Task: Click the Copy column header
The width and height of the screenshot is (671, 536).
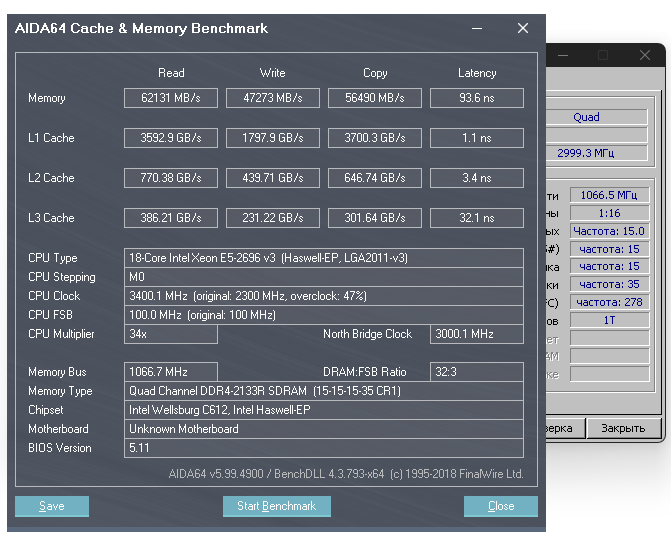Action: (375, 73)
